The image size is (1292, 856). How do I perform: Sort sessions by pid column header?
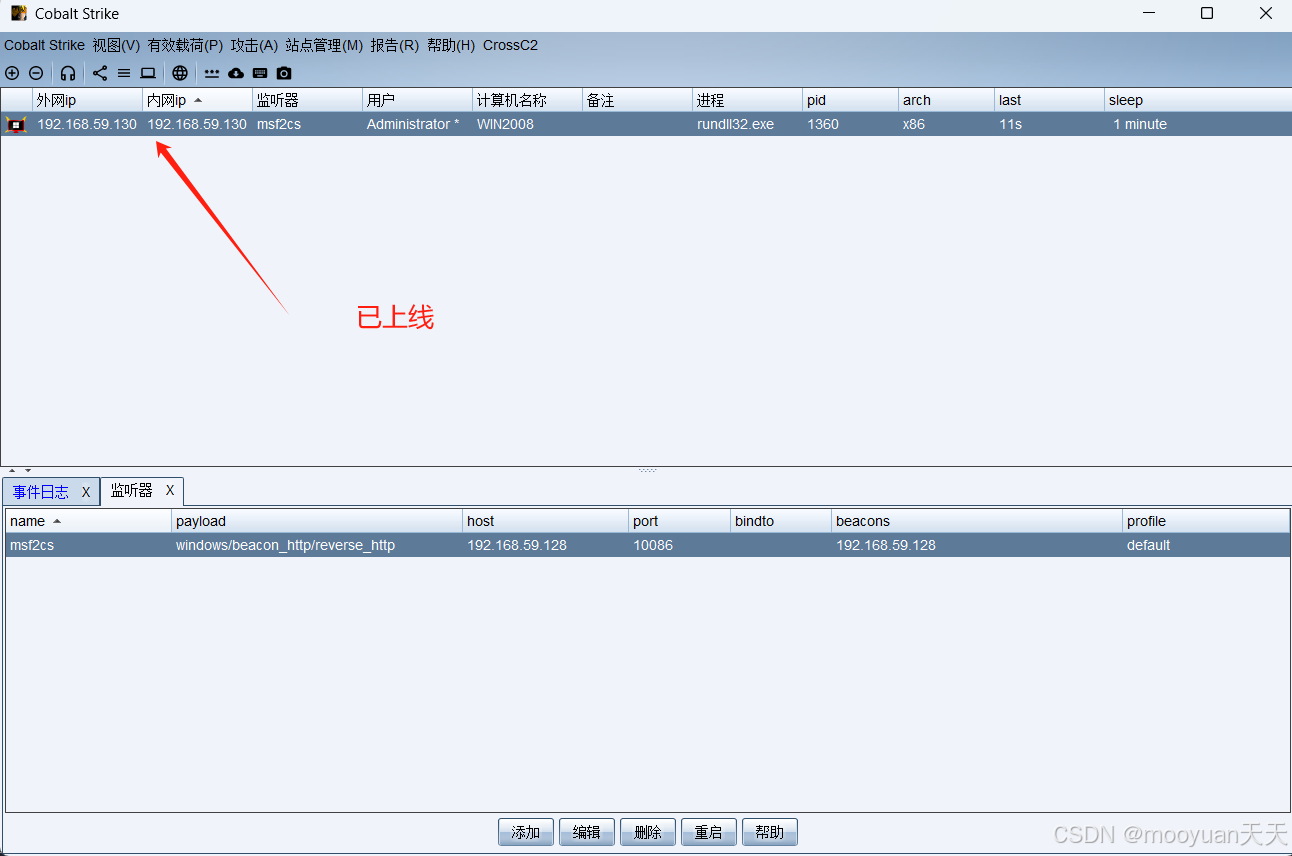point(851,100)
